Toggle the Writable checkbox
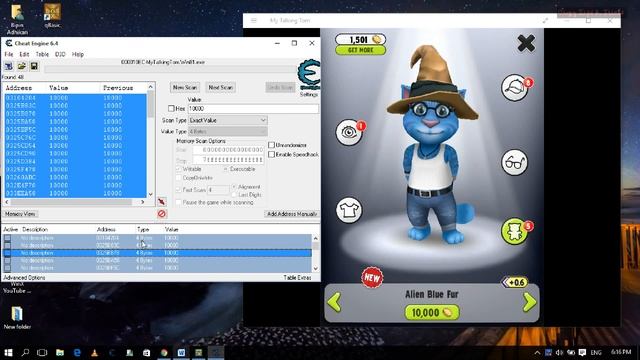The height and width of the screenshot is (360, 640). point(178,169)
